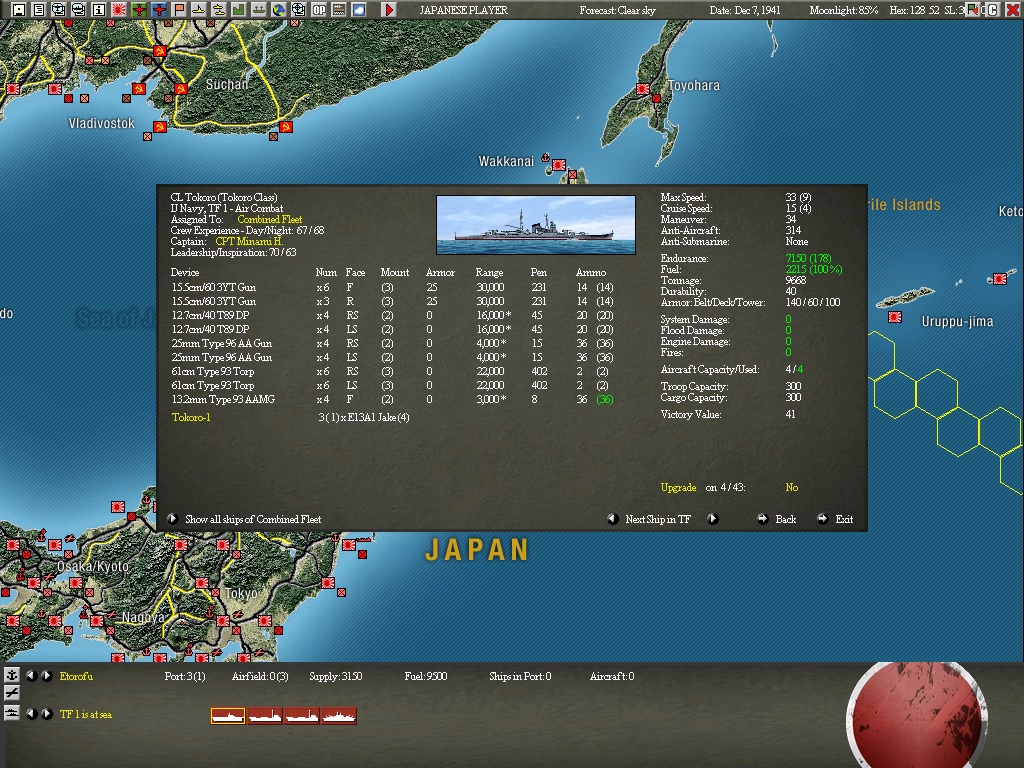
Task: Click the red plane on blue background icon
Action: (x=159, y=9)
